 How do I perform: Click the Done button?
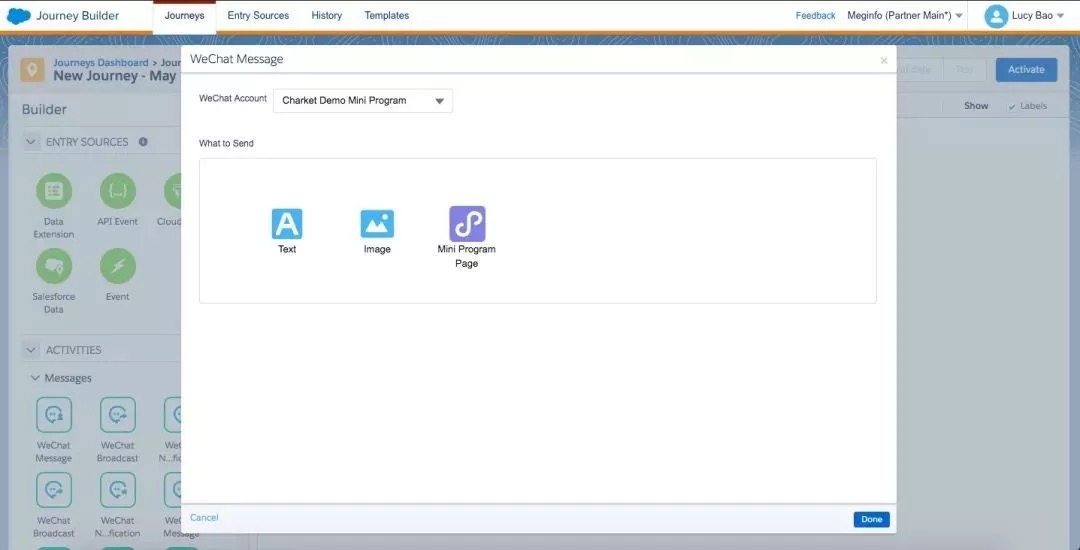pyautogui.click(x=871, y=519)
